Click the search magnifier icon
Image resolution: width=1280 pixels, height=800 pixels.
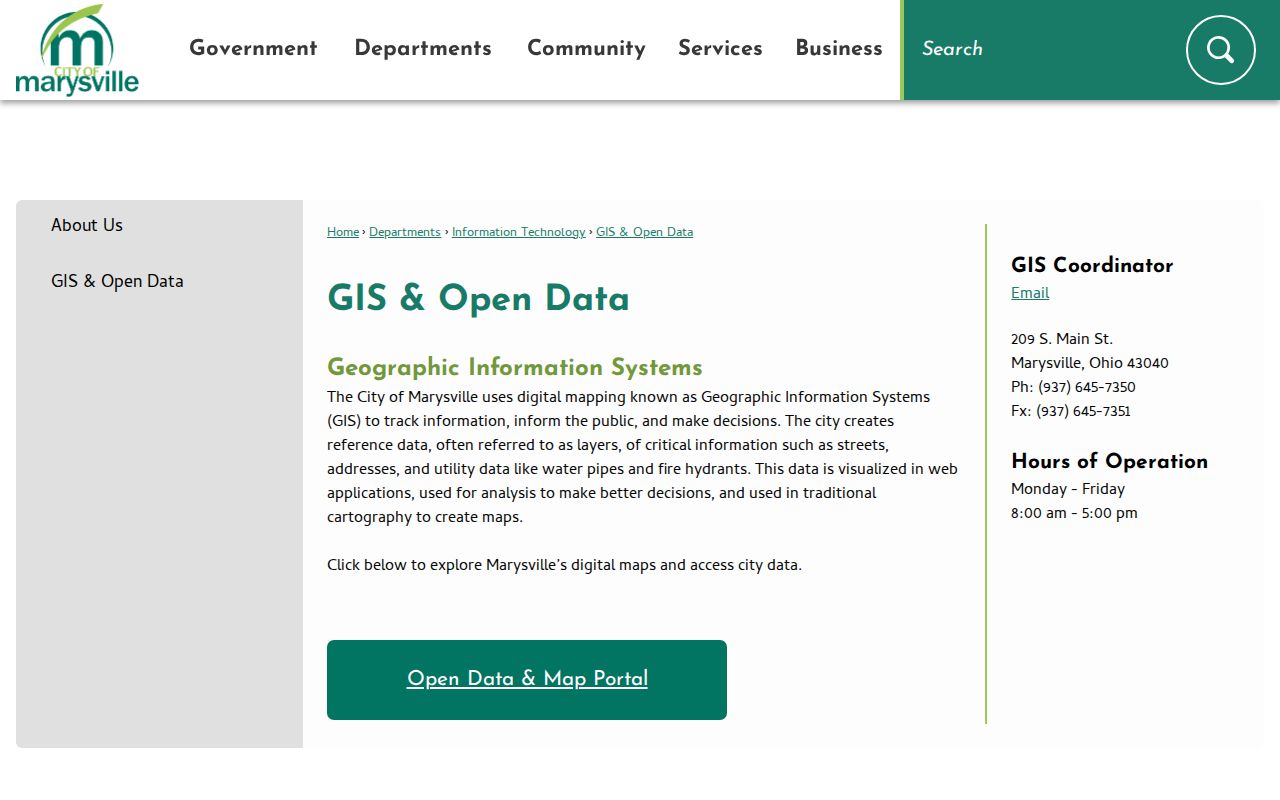click(1220, 50)
